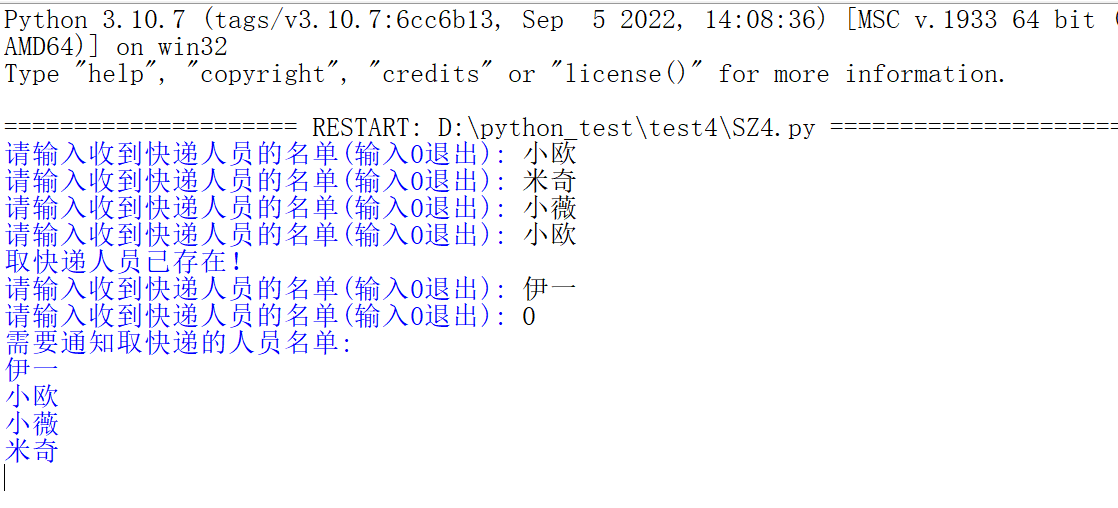
Task: Click the input value 伊一 after the prompt
Action: click(550, 289)
